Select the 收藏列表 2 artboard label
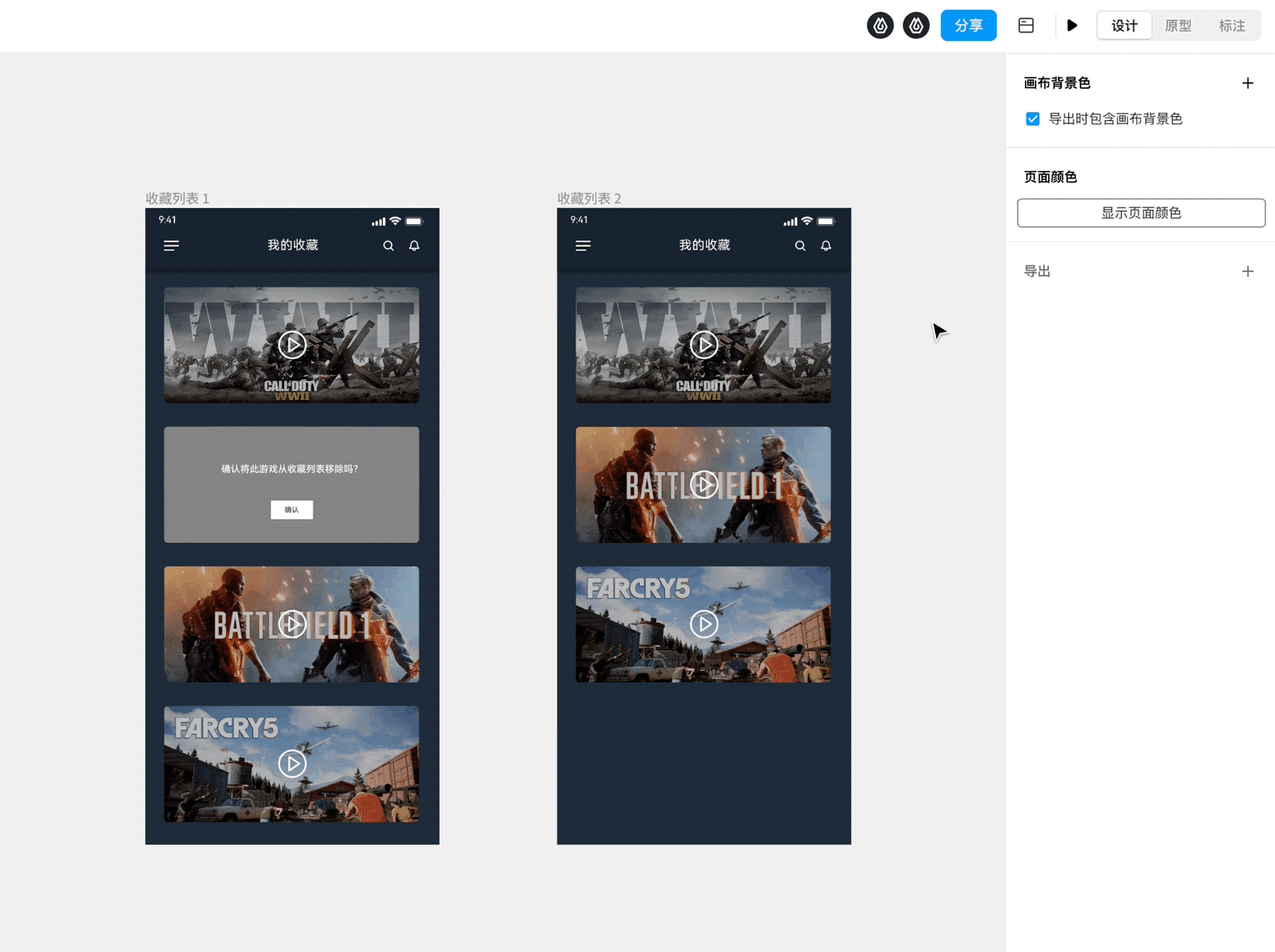Viewport: 1275px width, 952px height. pyautogui.click(x=589, y=198)
